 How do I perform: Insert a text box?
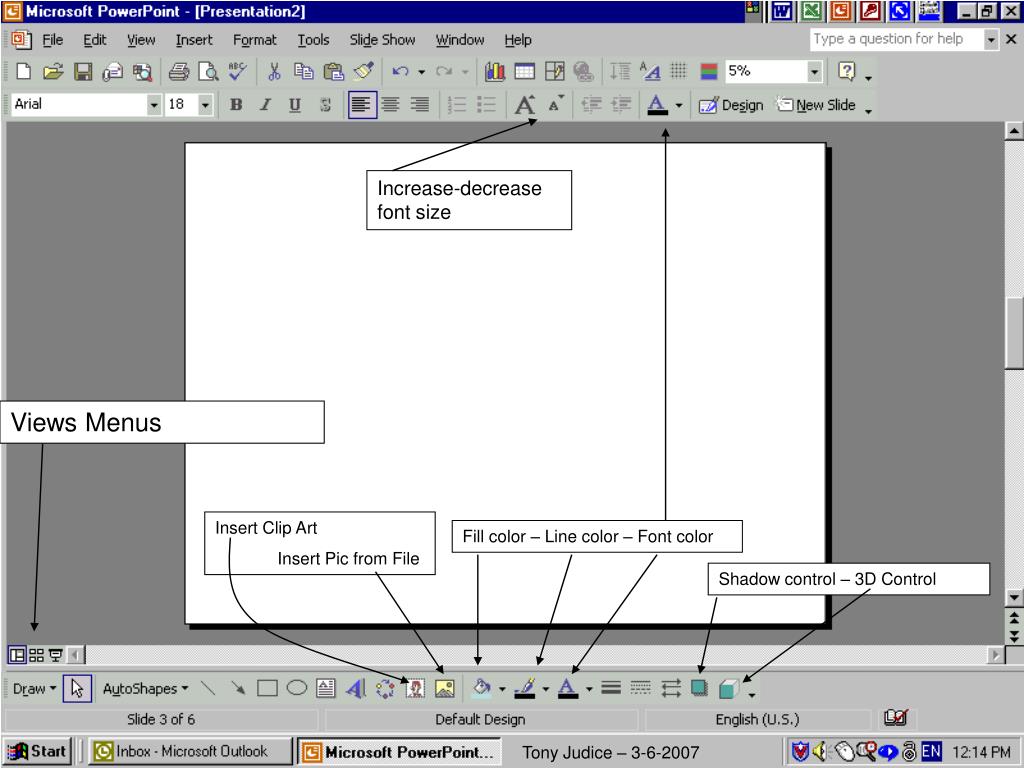tap(325, 688)
